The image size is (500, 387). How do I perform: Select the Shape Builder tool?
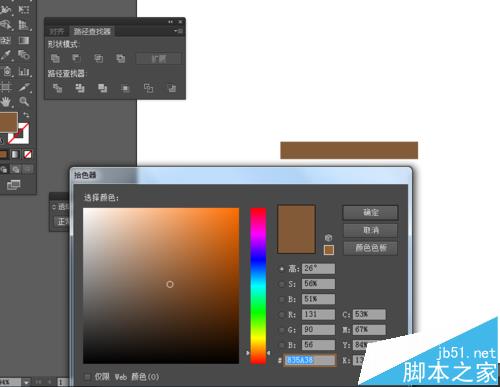6,25
